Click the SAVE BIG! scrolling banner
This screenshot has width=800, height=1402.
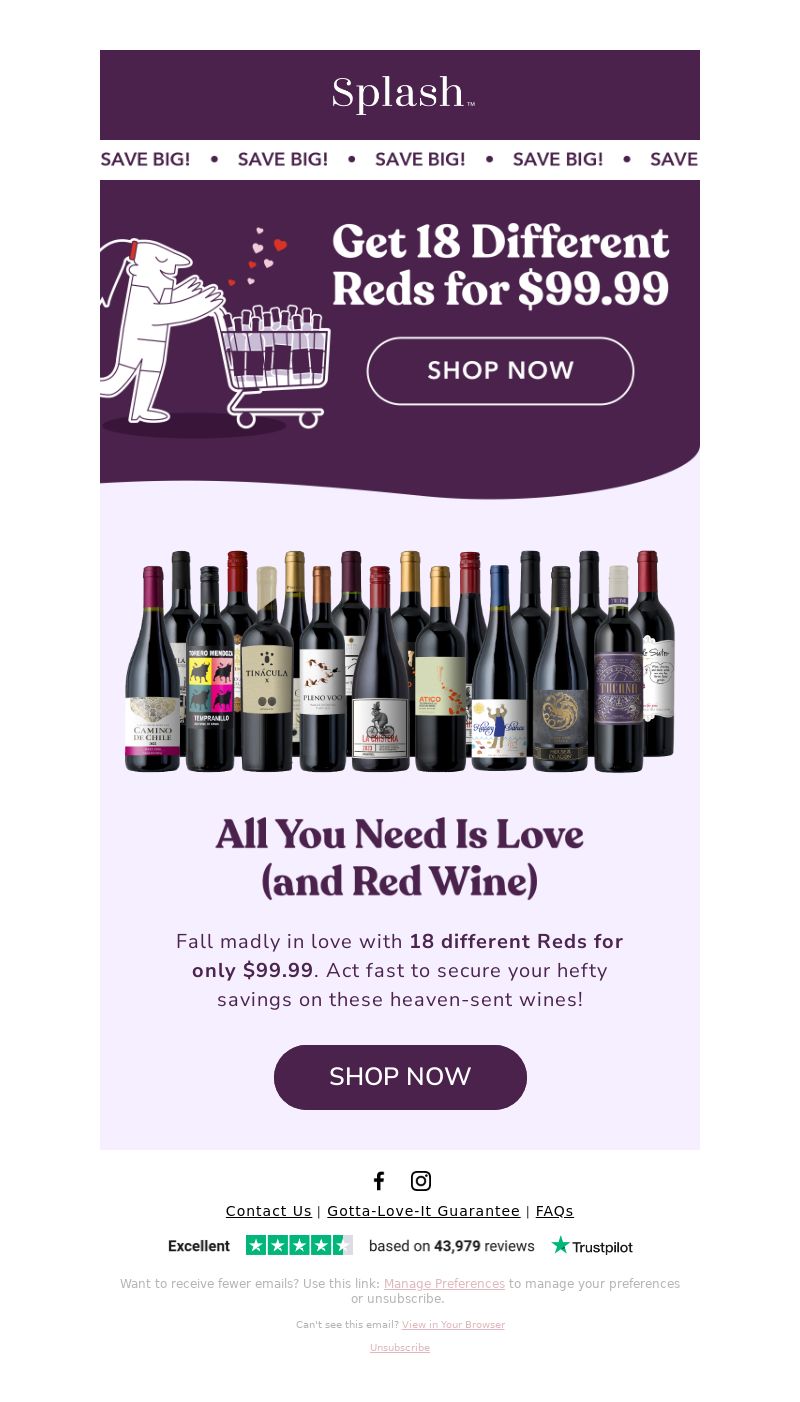pos(400,160)
